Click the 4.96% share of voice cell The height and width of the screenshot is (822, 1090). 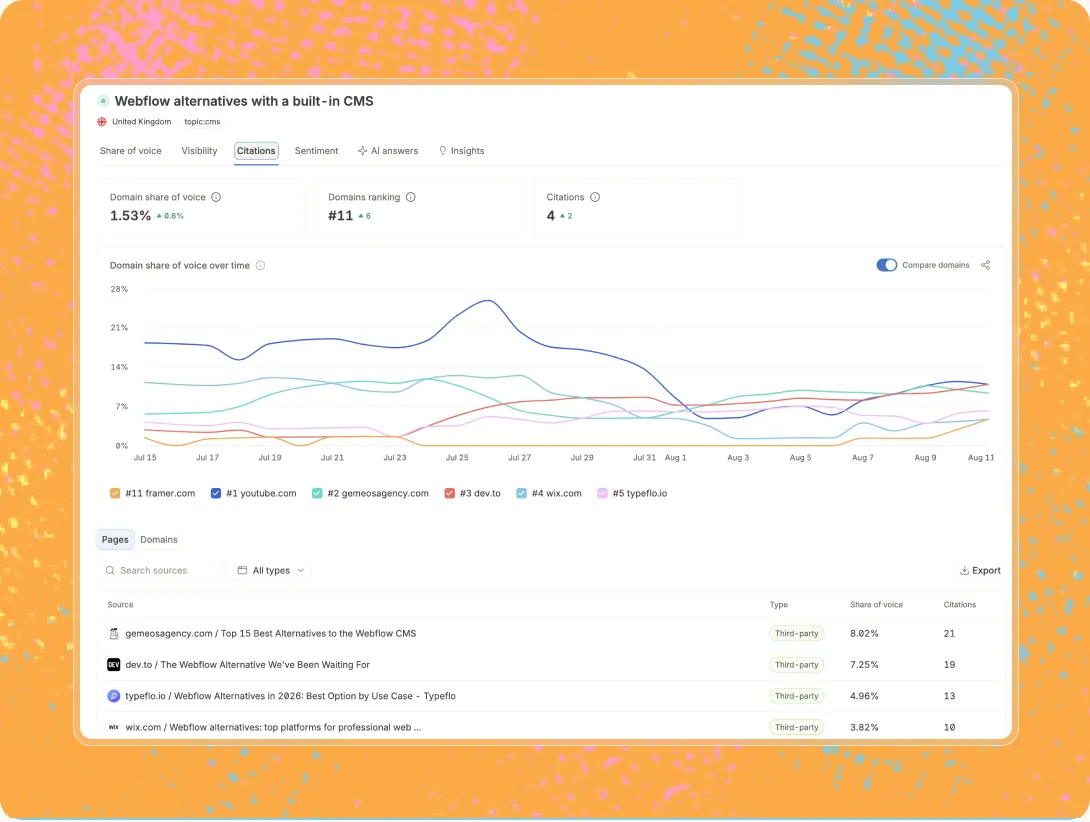coord(864,696)
